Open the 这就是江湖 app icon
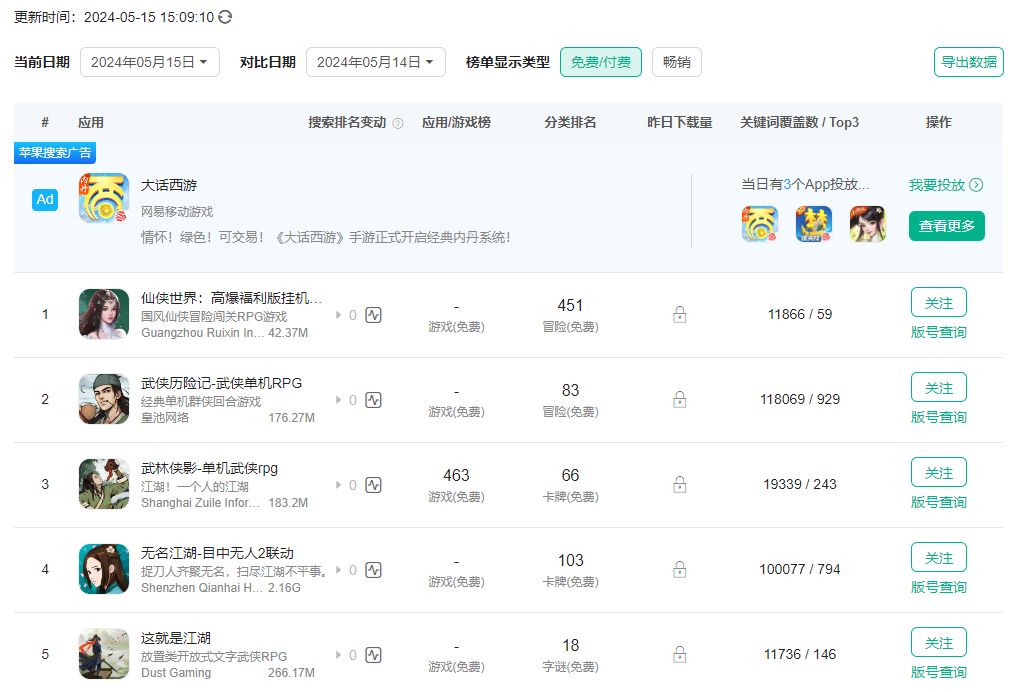The height and width of the screenshot is (692, 1015). point(104,654)
